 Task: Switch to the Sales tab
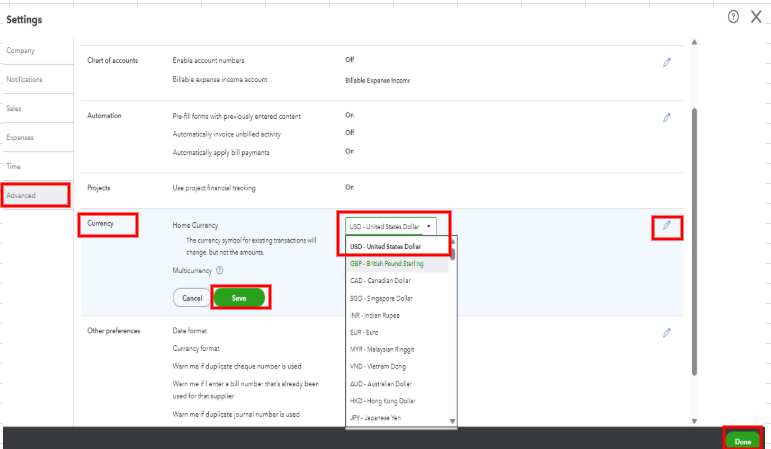(x=15, y=108)
